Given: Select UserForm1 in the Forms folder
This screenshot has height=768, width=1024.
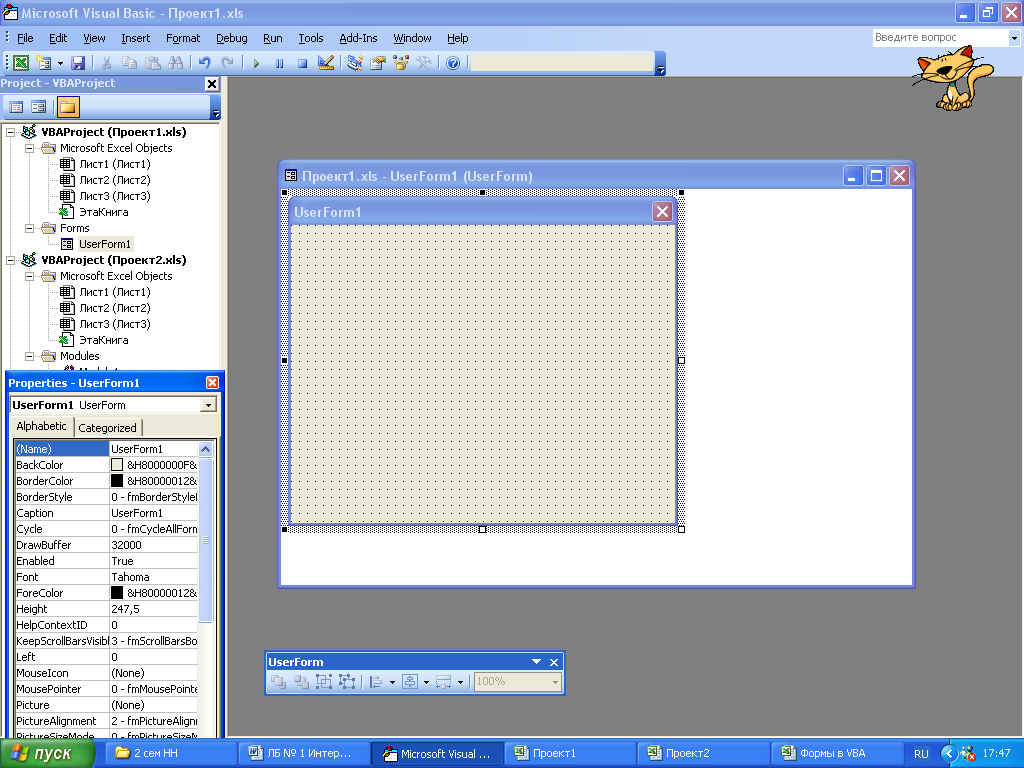Looking at the screenshot, I should [x=104, y=244].
